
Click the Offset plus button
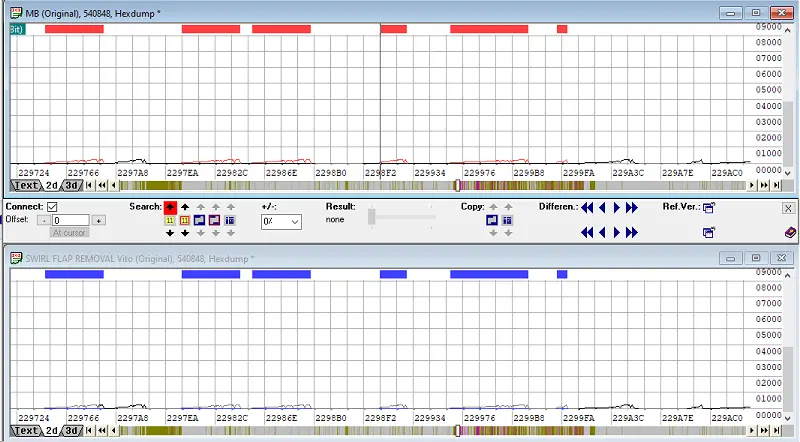pos(98,220)
